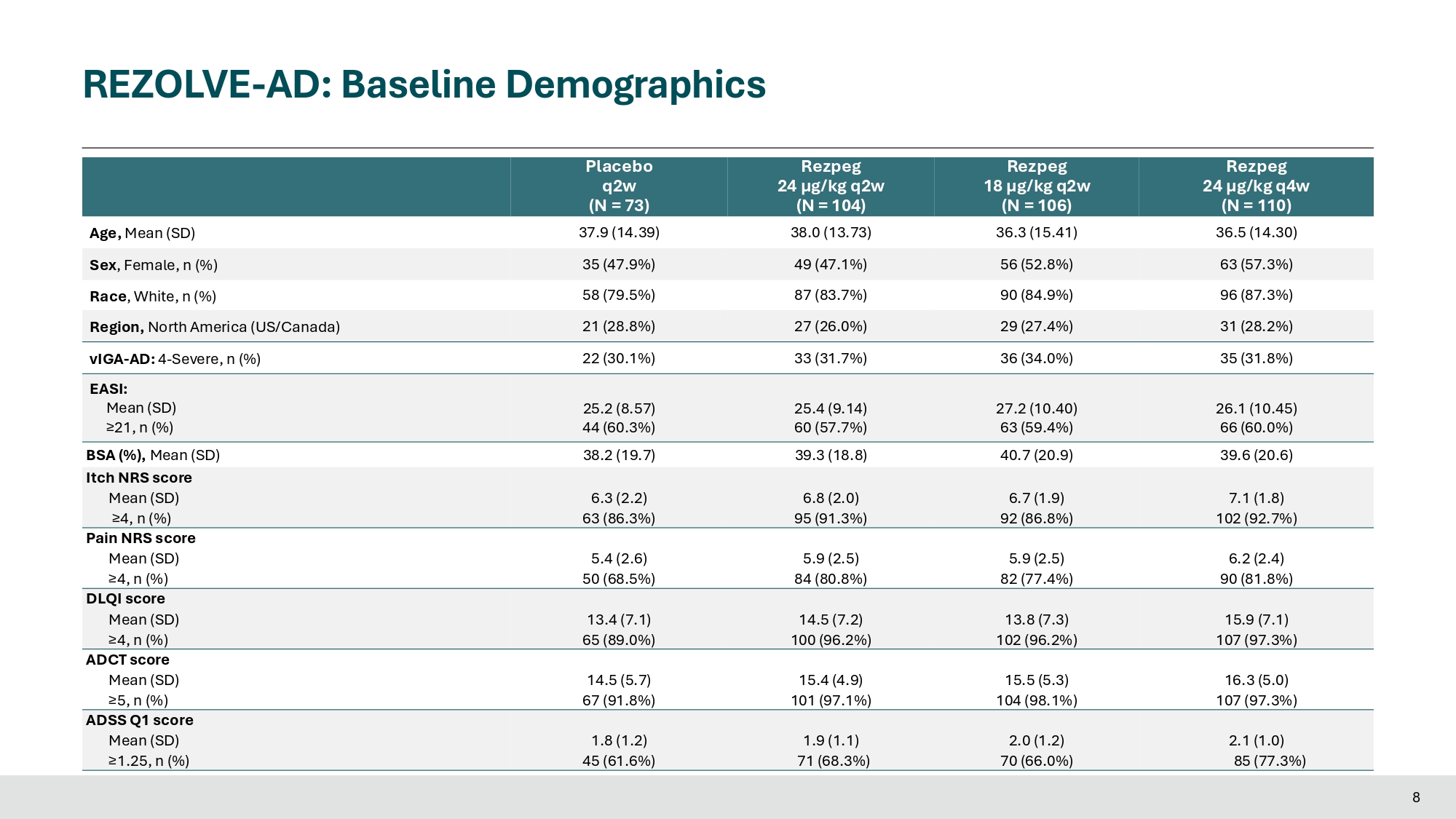
Task: Click the Sex, Female row label
Action: coord(154,265)
